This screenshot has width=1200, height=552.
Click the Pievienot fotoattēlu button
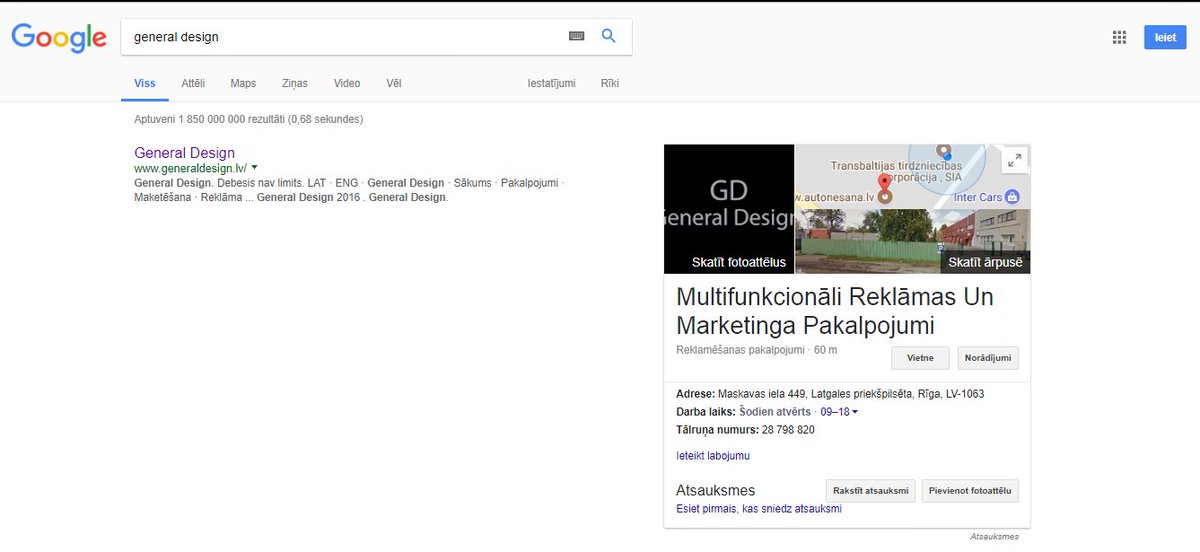click(970, 490)
